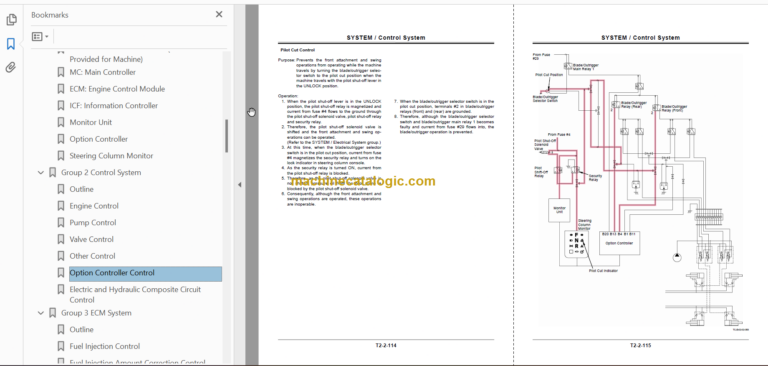Click the Bookmarks panel title

point(49,15)
